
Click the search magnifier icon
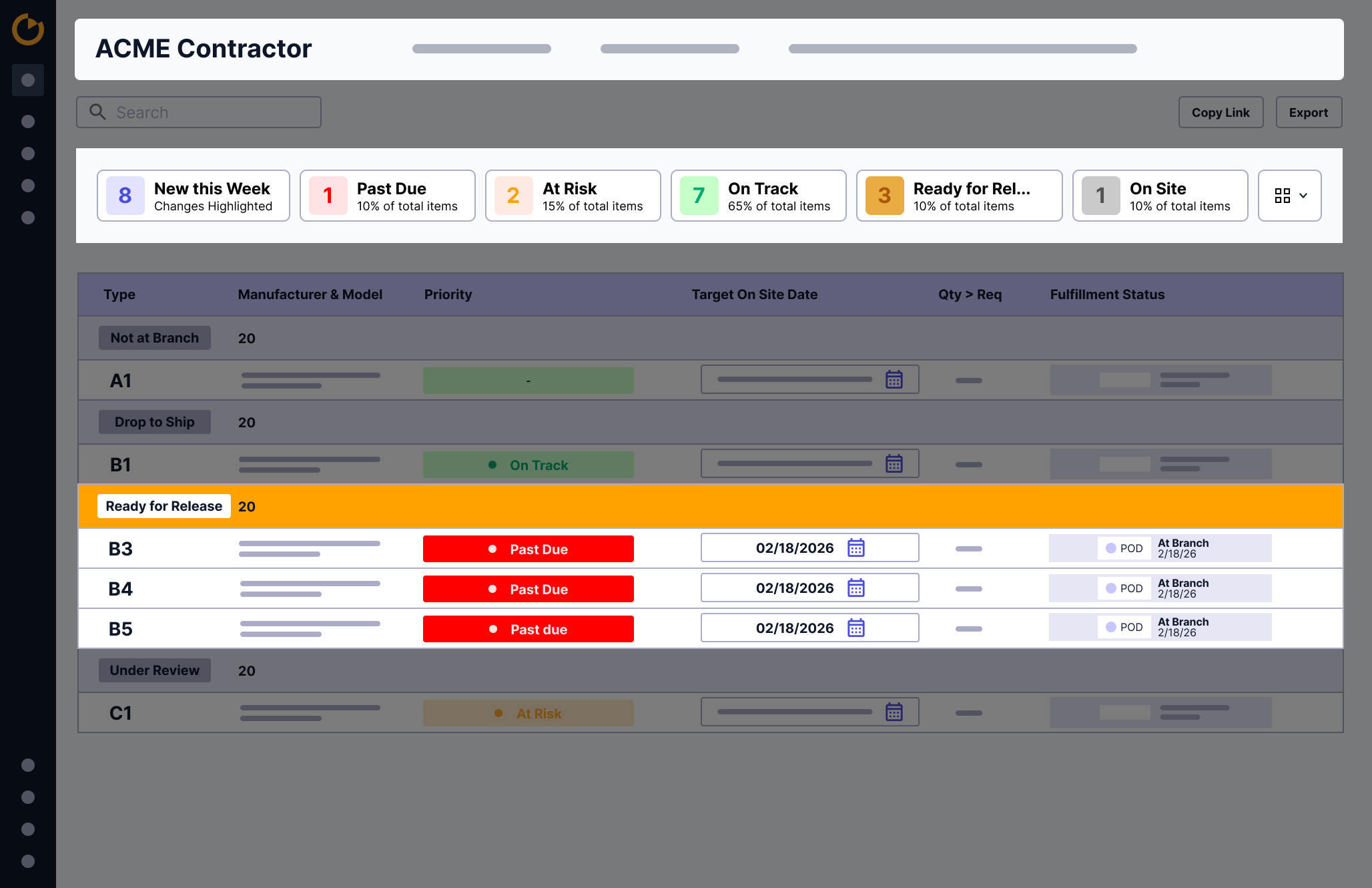(x=98, y=112)
